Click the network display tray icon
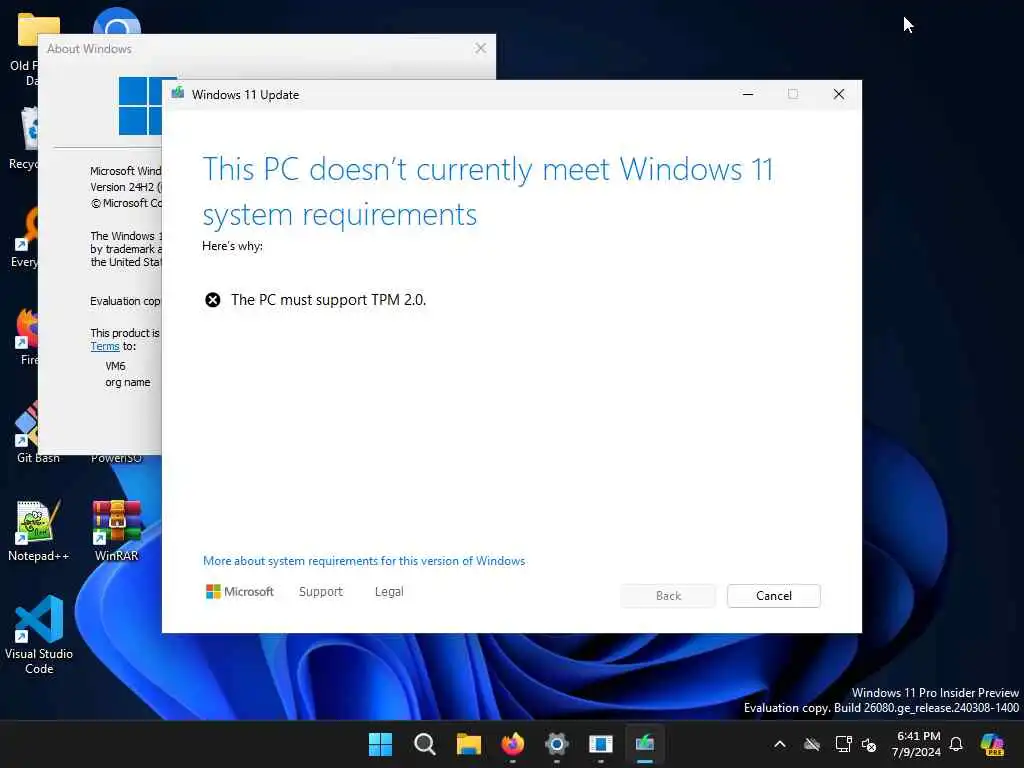 (843, 744)
